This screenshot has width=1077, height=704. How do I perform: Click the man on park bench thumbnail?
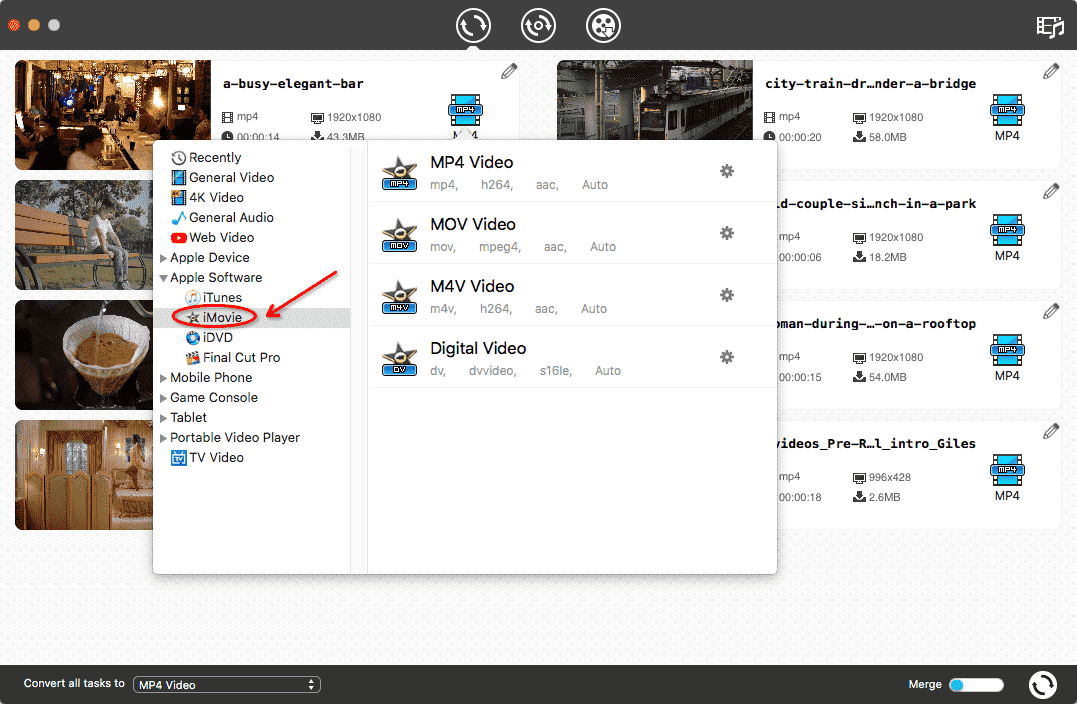pyautogui.click(x=84, y=235)
